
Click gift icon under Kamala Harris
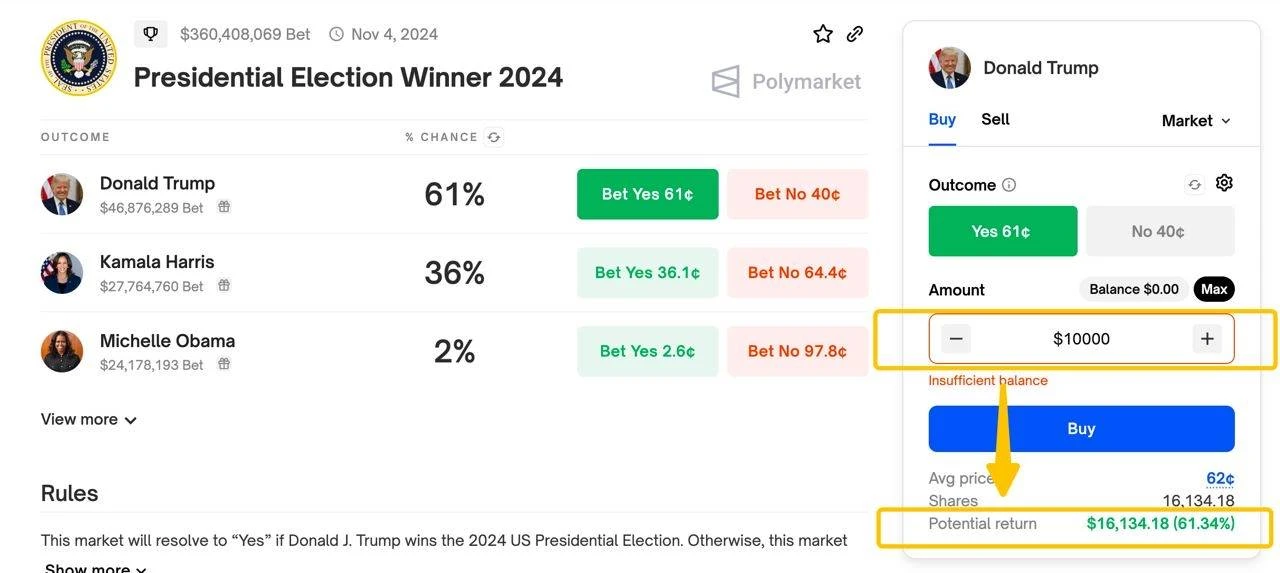click(224, 286)
